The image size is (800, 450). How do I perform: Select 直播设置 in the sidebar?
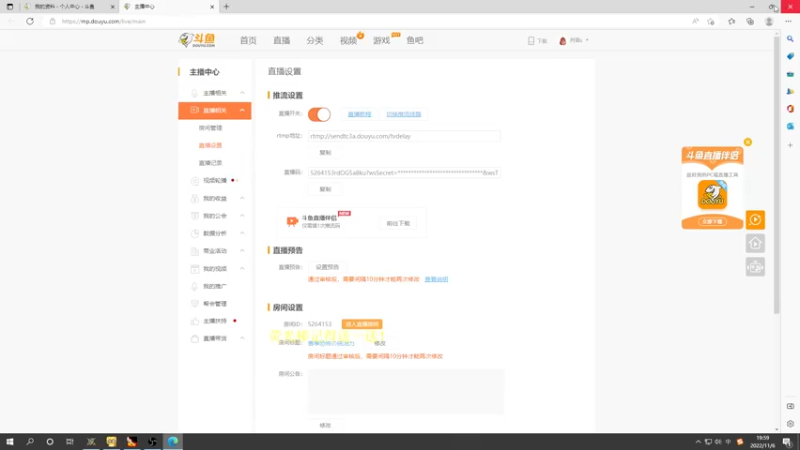[210, 145]
